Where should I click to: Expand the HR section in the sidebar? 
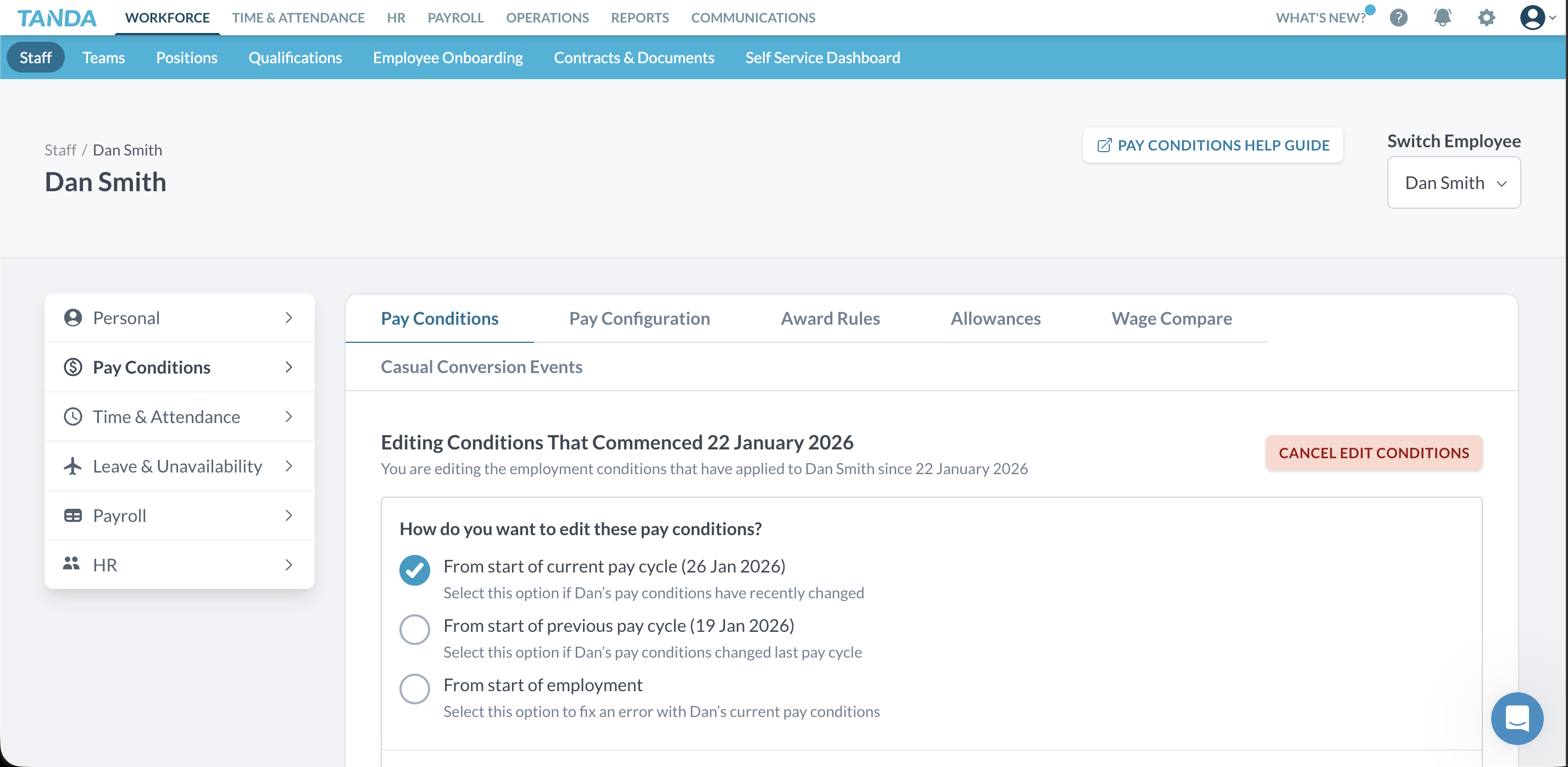pos(179,564)
